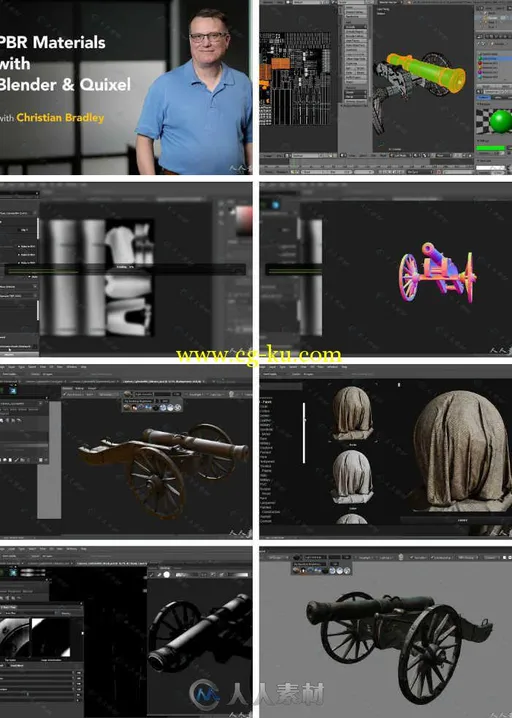The height and width of the screenshot is (718, 512).
Task: Select the left grayscale mask thumbnail
Action: coord(15,638)
